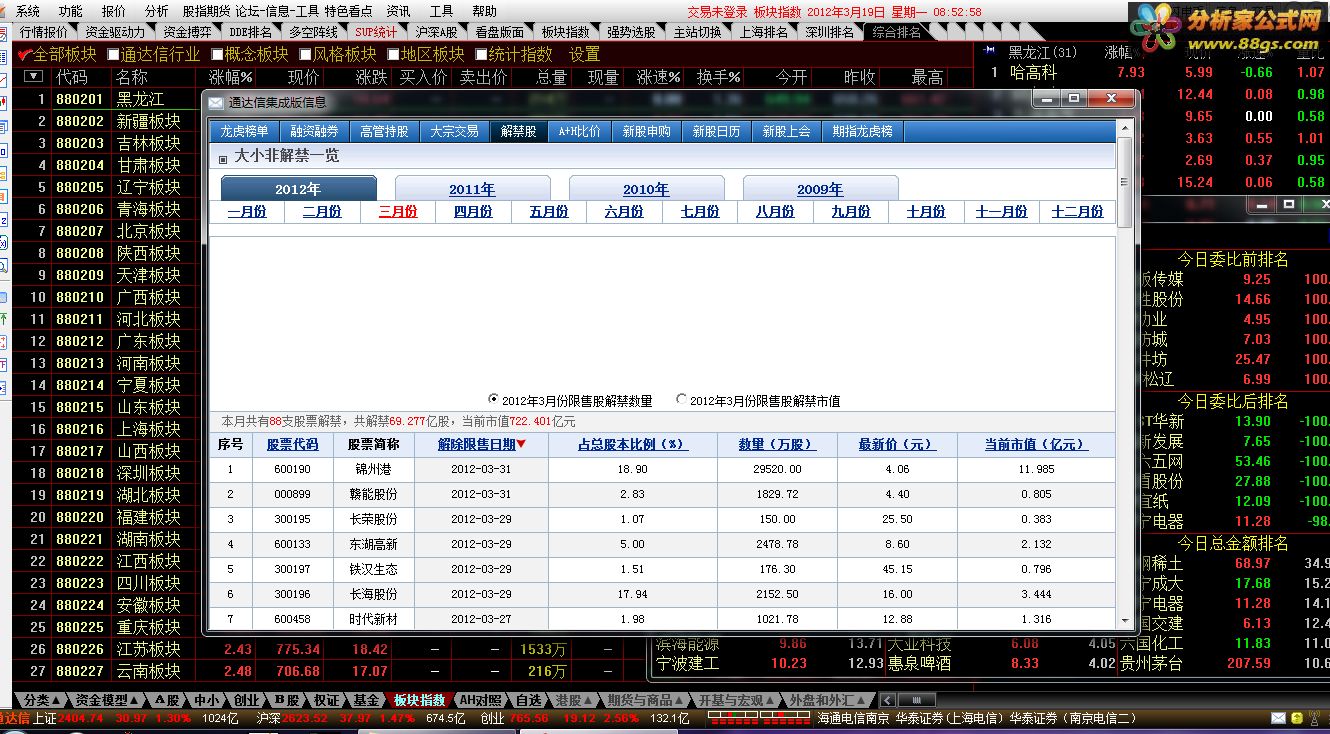Expand the 资金模型 bottom tab menu
This screenshot has height=734, width=1330.
(107, 700)
